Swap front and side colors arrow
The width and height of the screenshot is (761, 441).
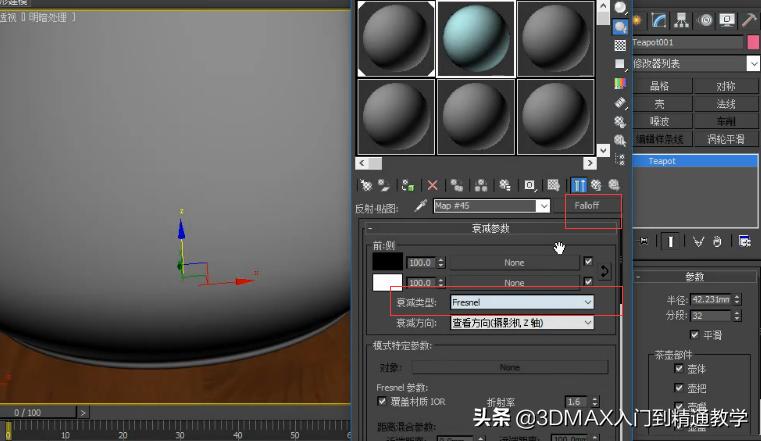[x=604, y=271]
